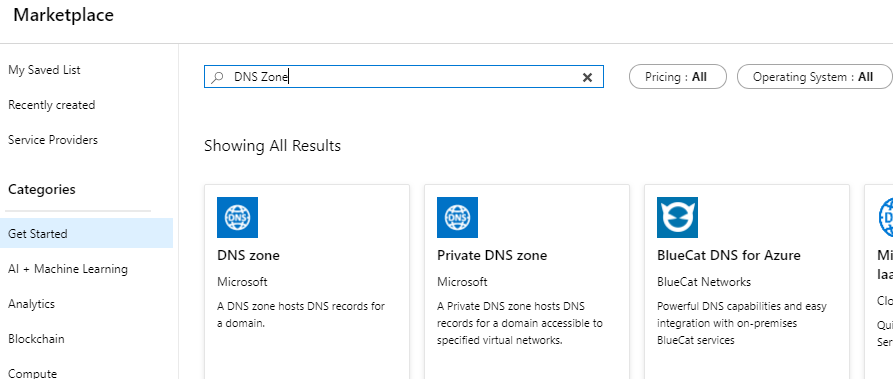Open the Operating System filter dropdown

pyautogui.click(x=814, y=77)
